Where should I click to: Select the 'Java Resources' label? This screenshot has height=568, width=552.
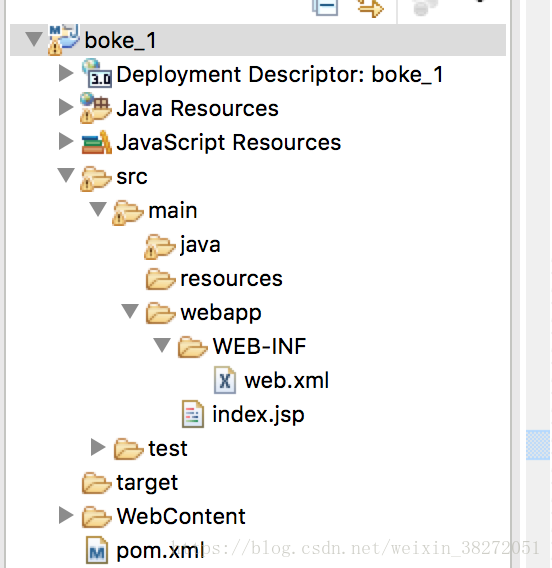[197, 108]
